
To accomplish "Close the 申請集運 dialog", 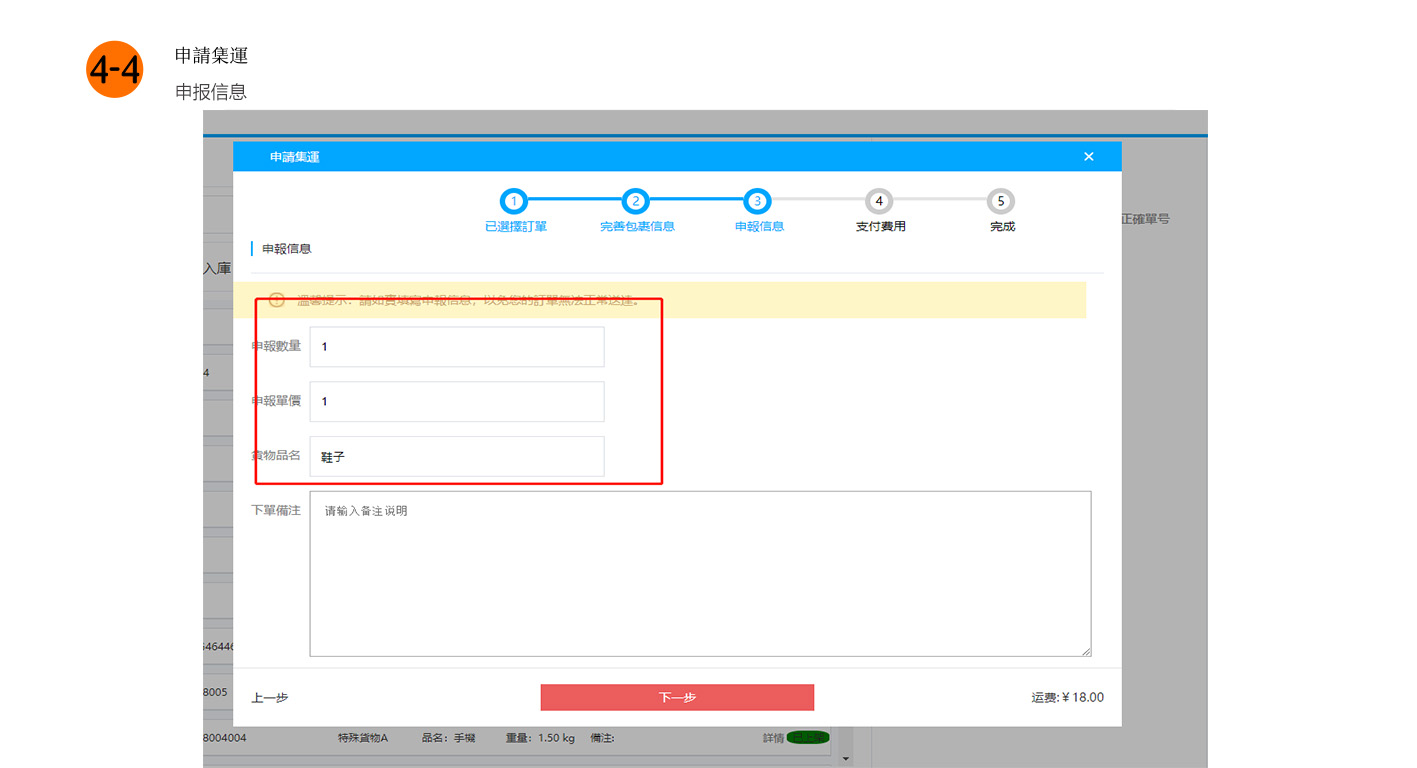I will 1088,157.
